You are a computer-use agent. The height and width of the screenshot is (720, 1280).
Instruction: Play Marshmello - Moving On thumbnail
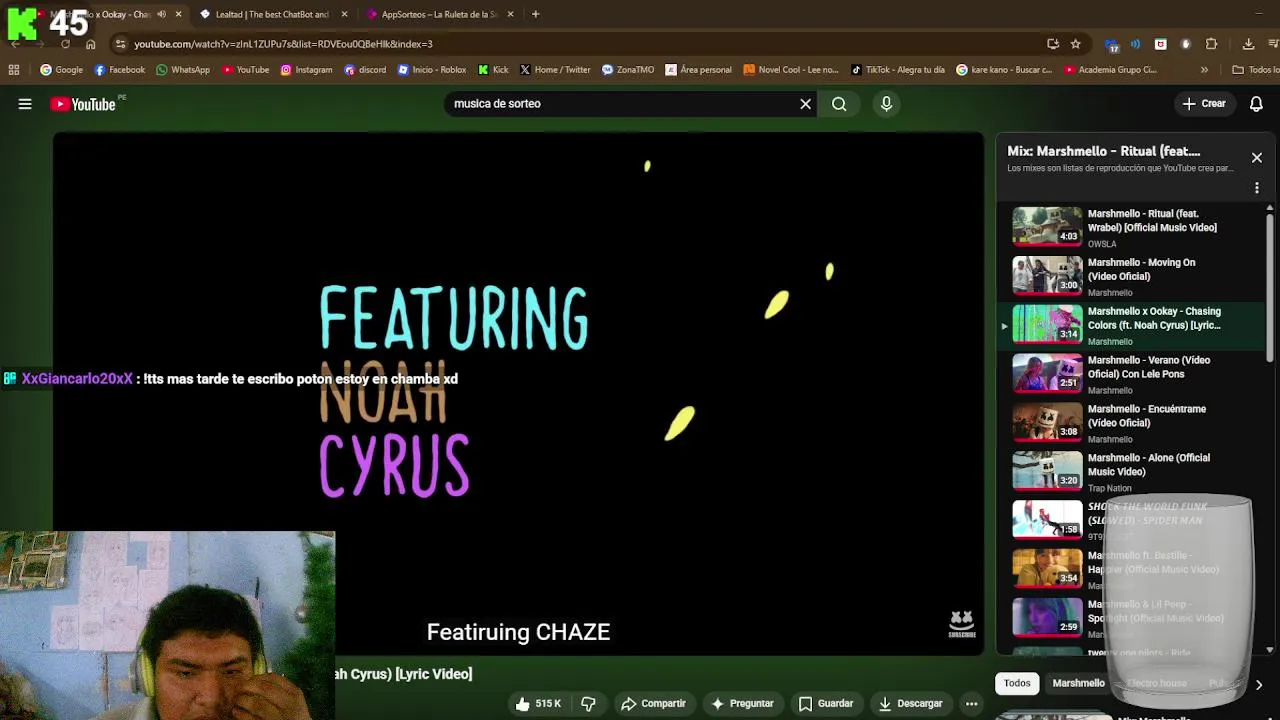pos(1047,275)
